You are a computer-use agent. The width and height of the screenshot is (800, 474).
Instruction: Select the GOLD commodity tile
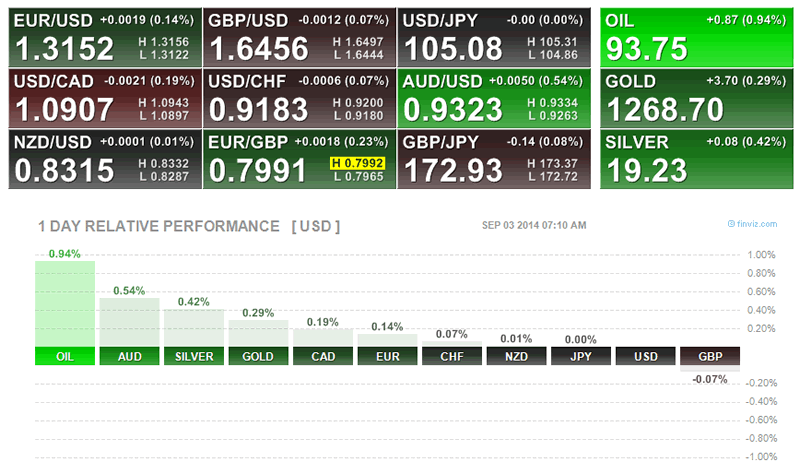coord(695,98)
